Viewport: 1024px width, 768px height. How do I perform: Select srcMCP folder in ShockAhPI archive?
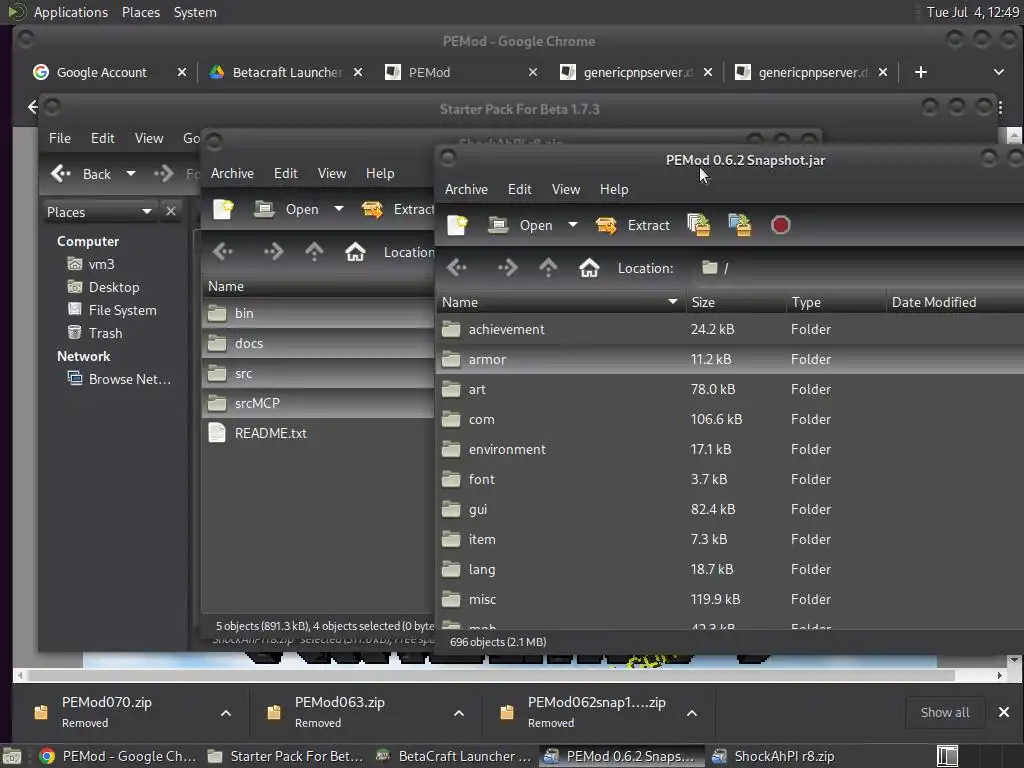click(x=318, y=404)
